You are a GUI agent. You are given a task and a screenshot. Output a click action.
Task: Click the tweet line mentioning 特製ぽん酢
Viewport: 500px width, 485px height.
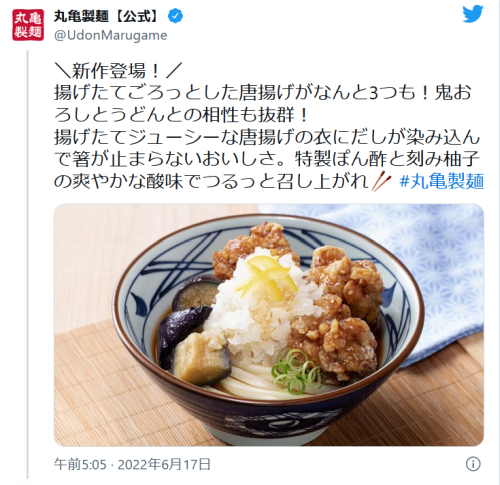tap(269, 160)
